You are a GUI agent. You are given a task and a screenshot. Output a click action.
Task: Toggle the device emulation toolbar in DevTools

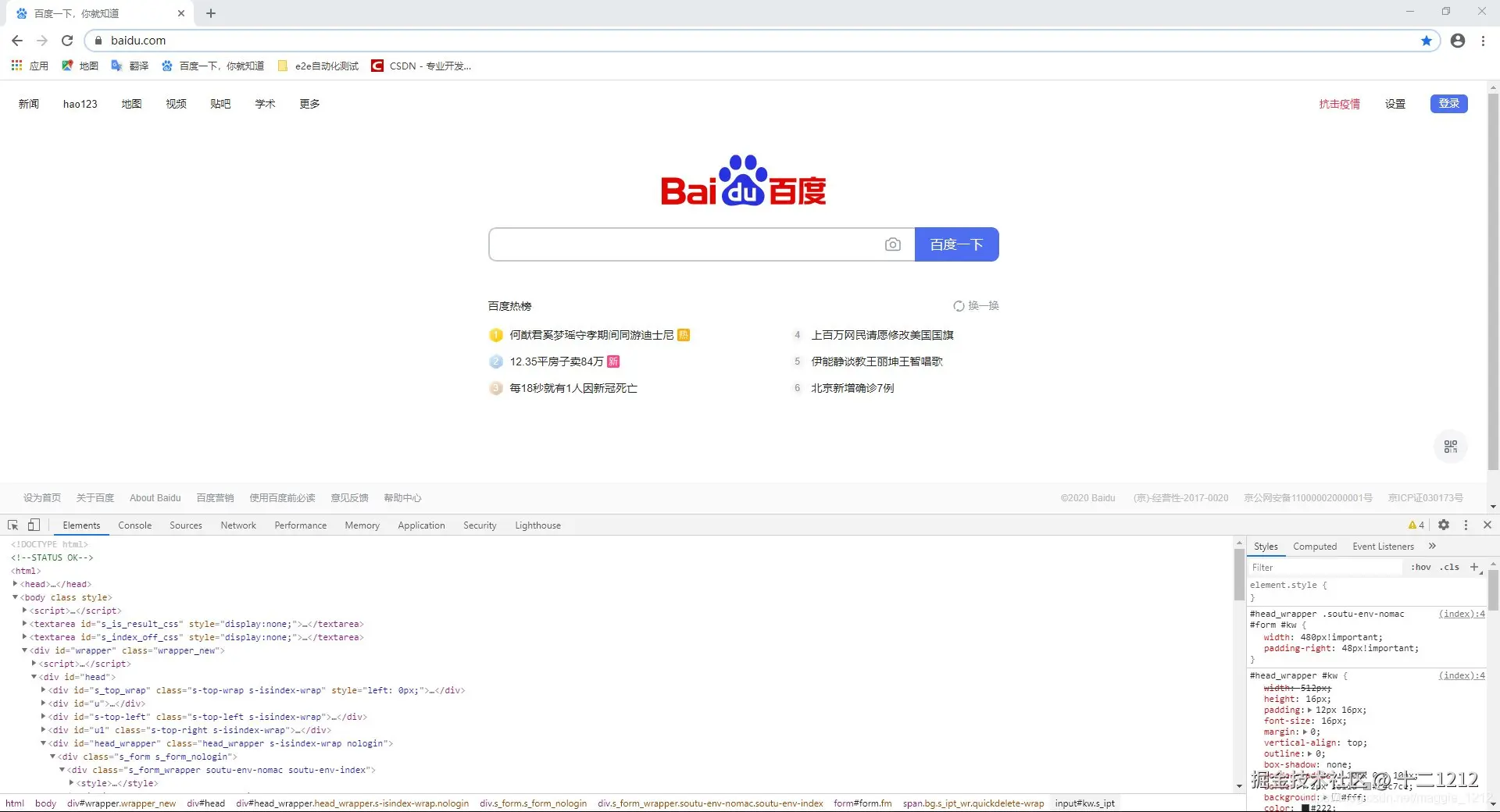pyautogui.click(x=34, y=525)
